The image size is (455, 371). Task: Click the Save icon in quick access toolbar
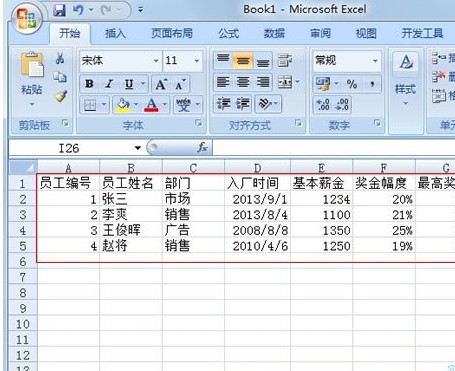tap(59, 10)
